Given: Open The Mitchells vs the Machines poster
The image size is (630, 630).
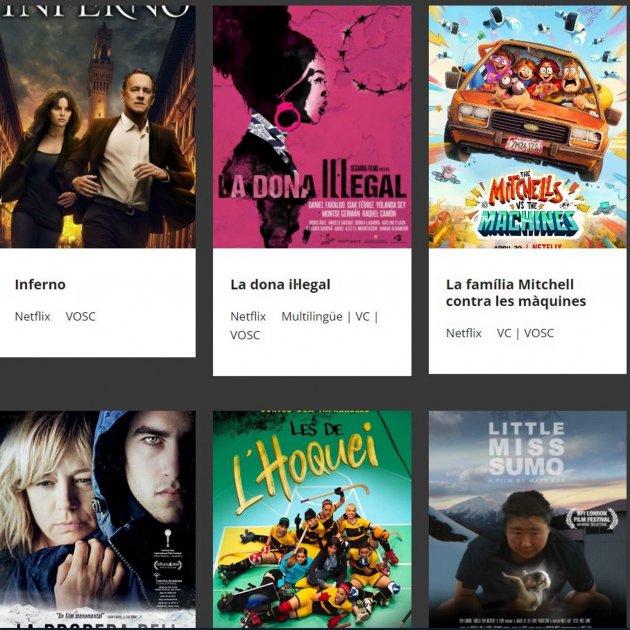Looking at the screenshot, I should coord(528,127).
